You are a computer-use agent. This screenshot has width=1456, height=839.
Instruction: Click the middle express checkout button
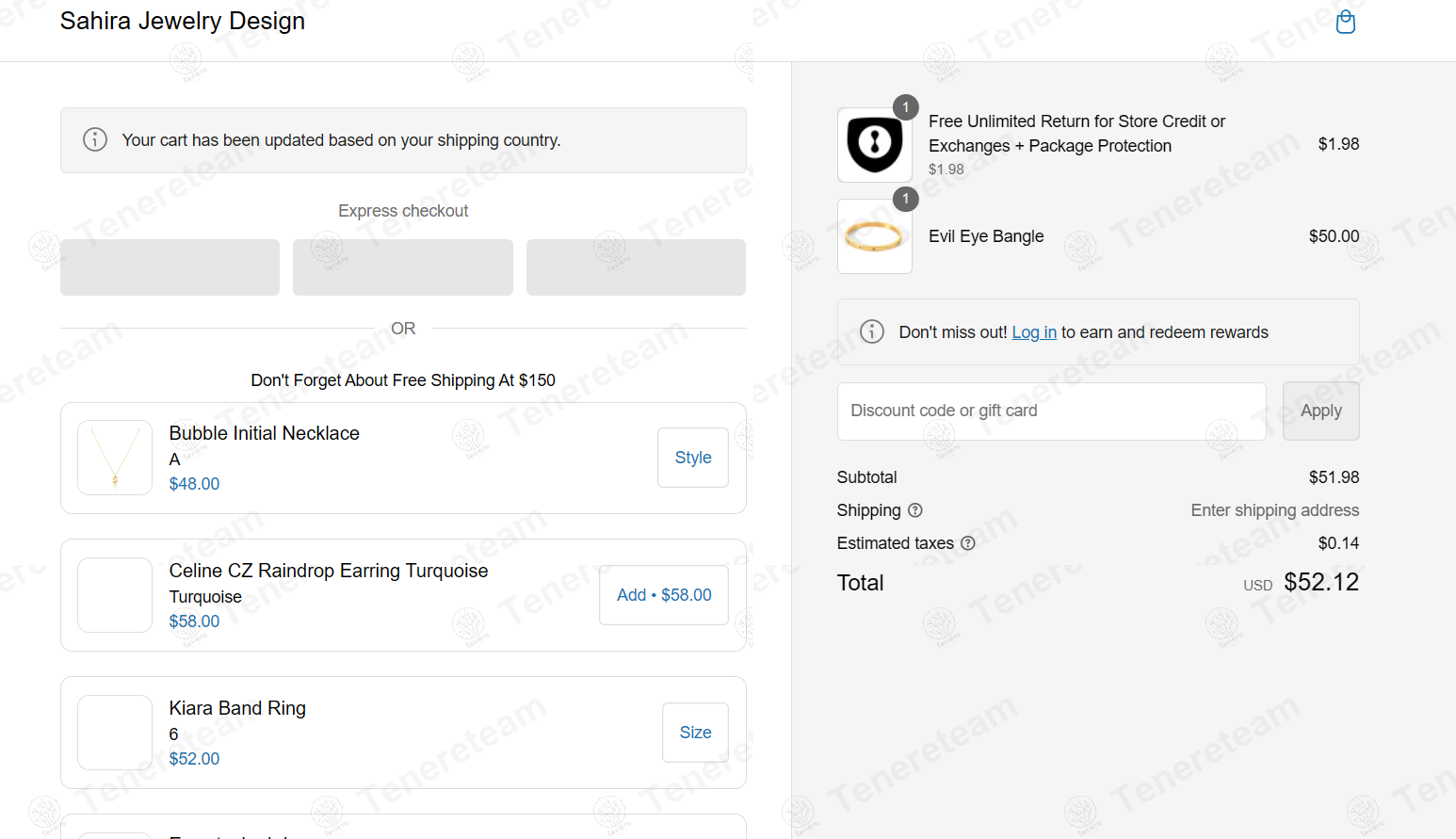click(x=403, y=267)
